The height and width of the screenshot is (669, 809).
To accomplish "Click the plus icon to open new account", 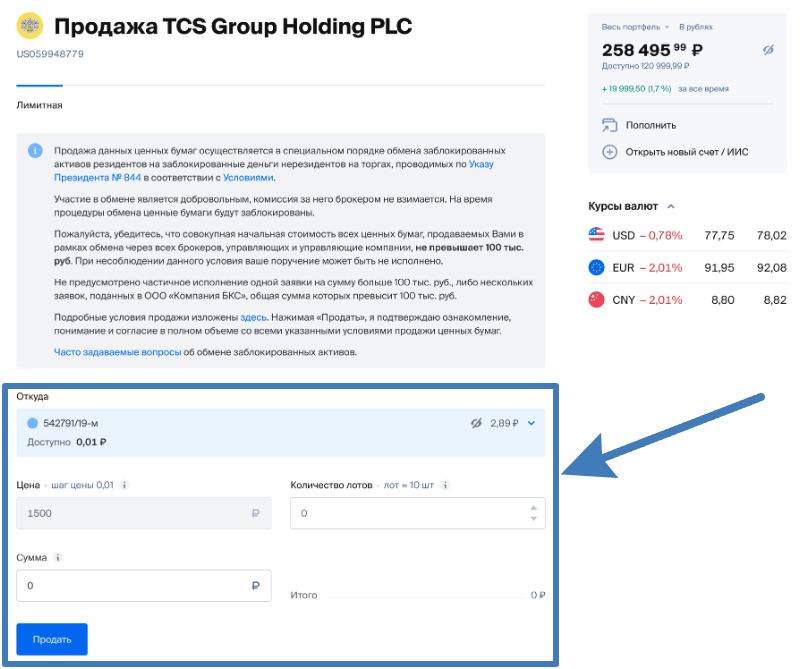I will pyautogui.click(x=609, y=152).
